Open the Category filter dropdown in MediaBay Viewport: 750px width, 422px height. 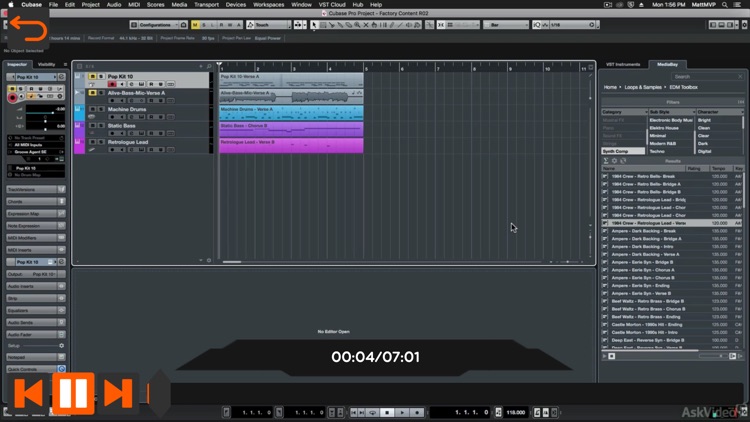(x=624, y=112)
